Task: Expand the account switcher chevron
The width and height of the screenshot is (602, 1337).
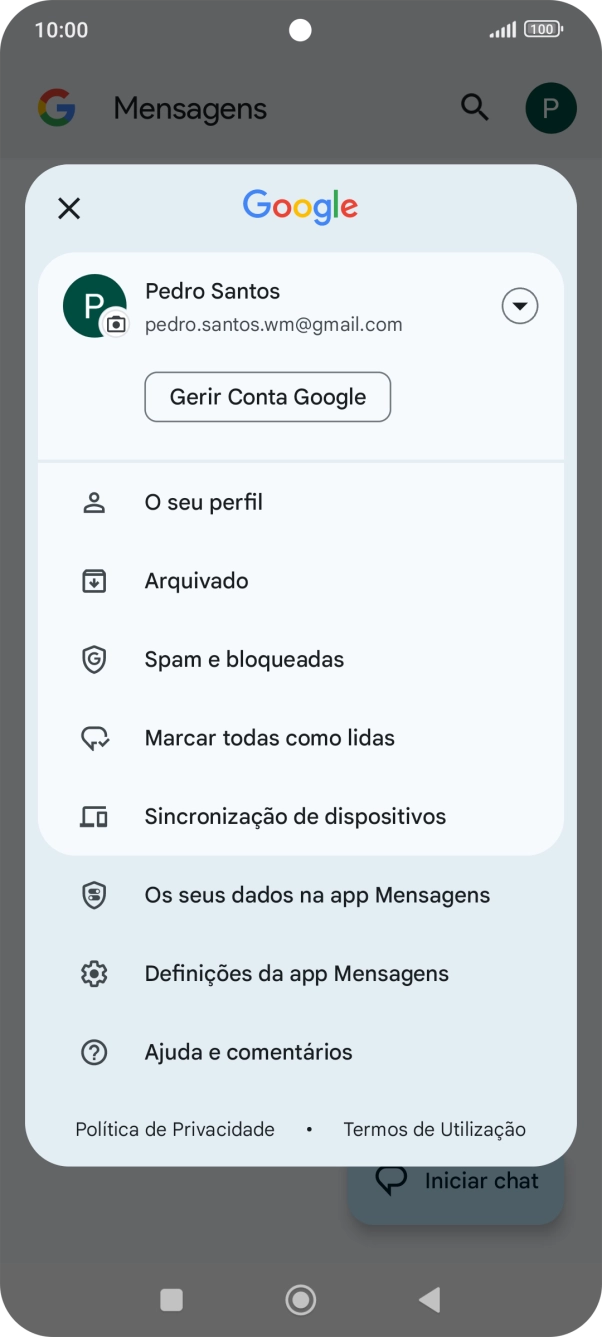Action: 519,305
